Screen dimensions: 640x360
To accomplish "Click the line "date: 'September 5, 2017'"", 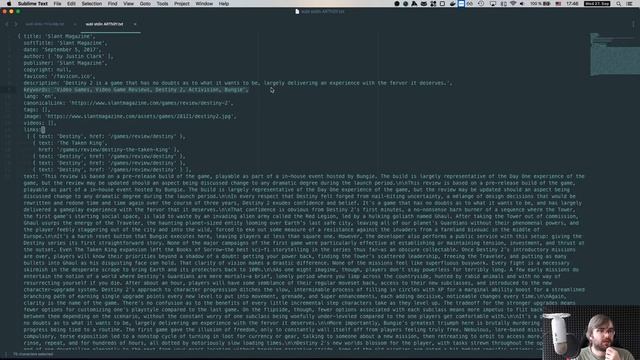I will pyautogui.click(x=62, y=49).
